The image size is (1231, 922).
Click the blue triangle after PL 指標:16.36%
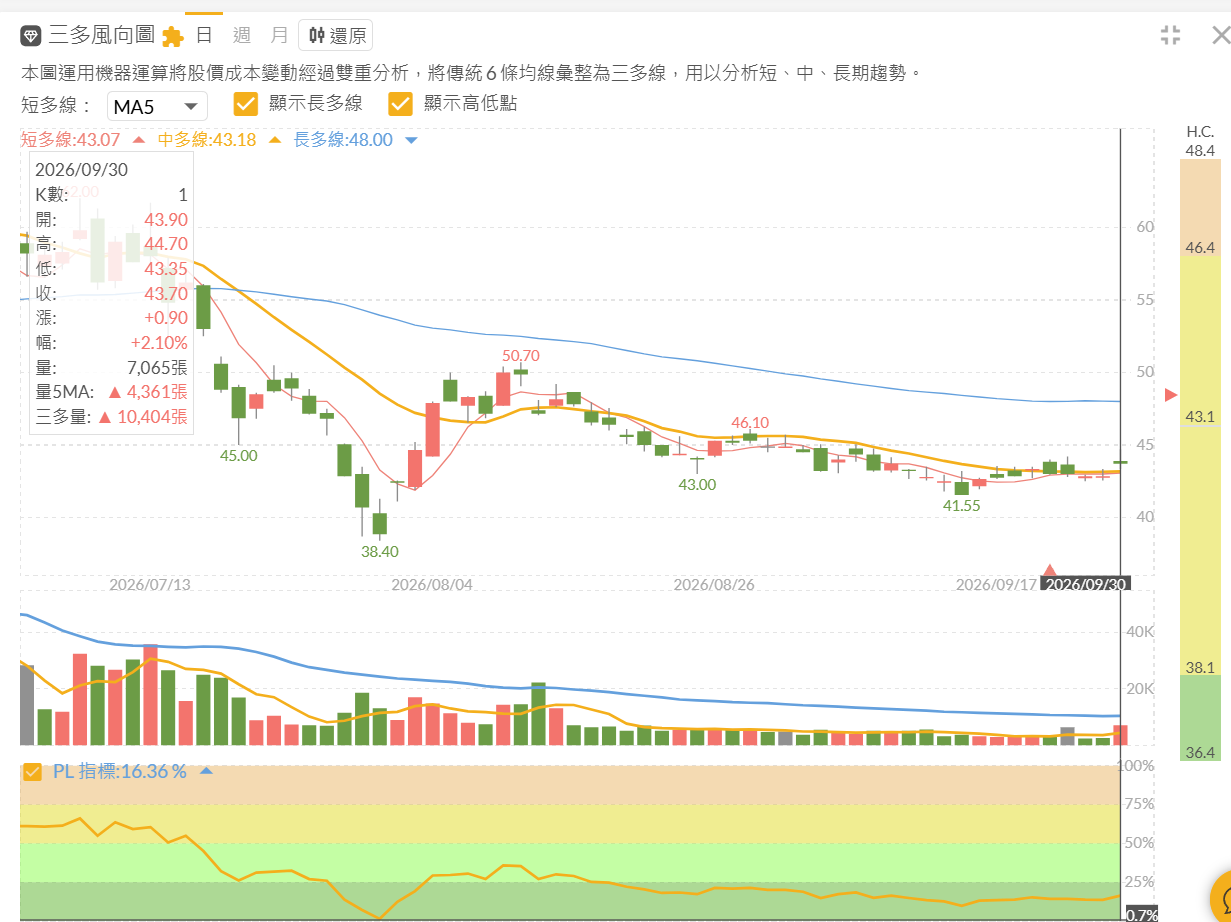coord(206,772)
